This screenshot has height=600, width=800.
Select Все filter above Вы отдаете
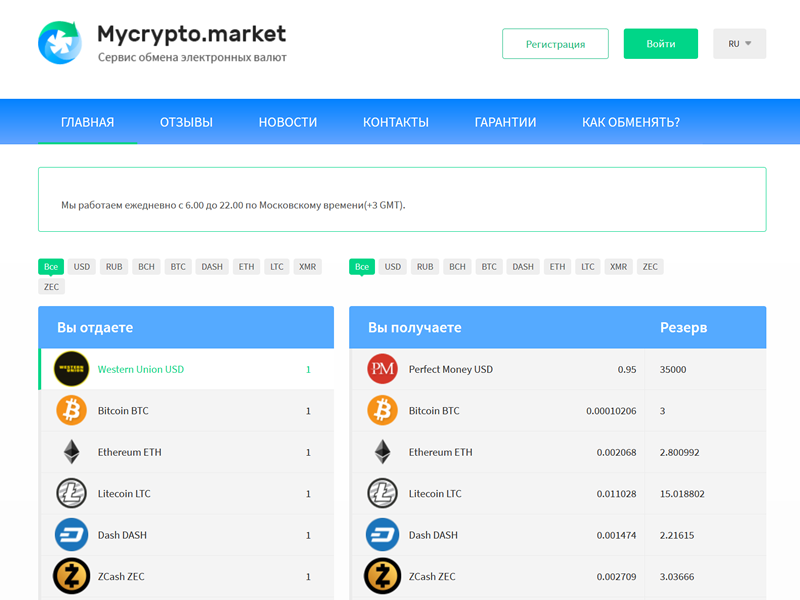coord(51,266)
